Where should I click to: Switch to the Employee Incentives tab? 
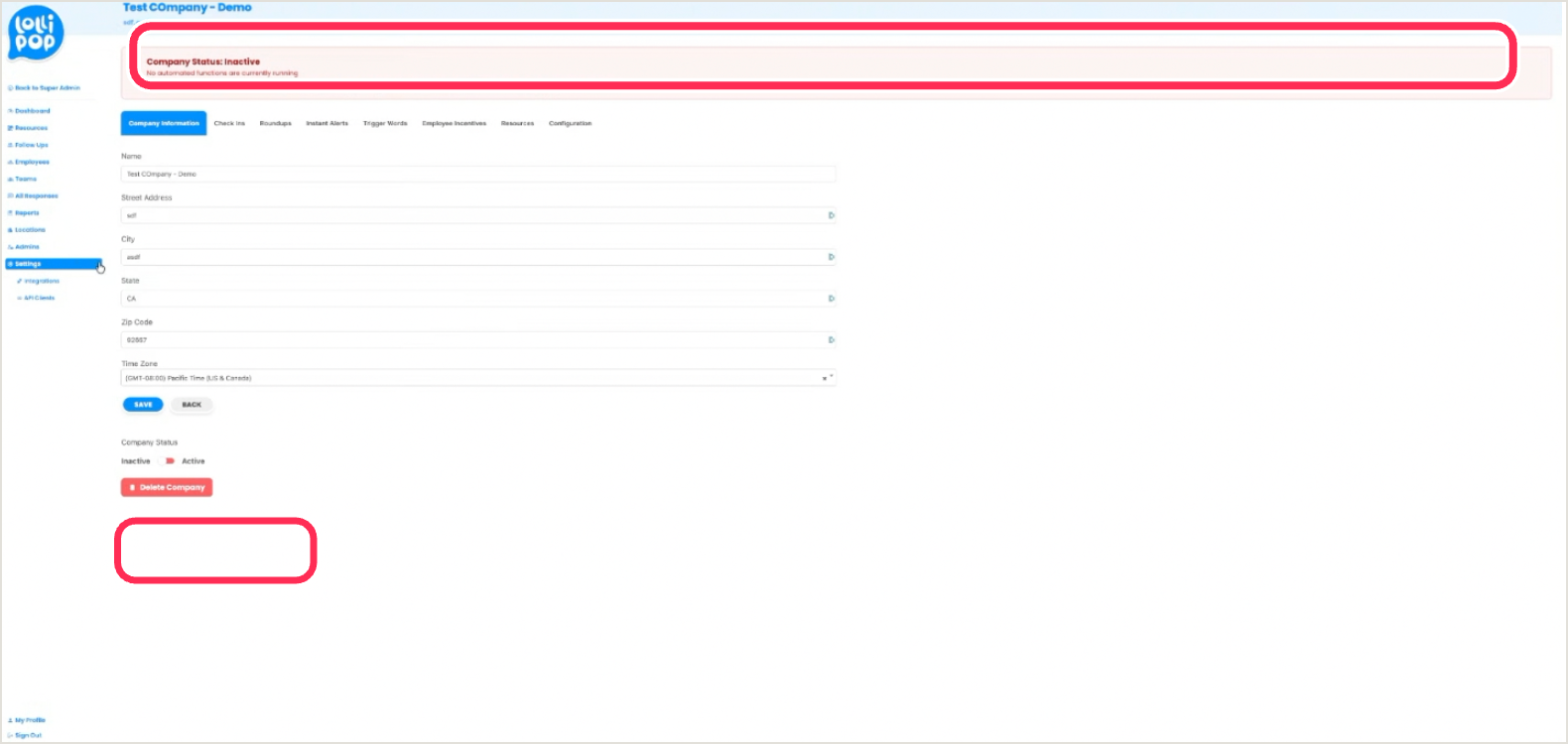tap(455, 123)
